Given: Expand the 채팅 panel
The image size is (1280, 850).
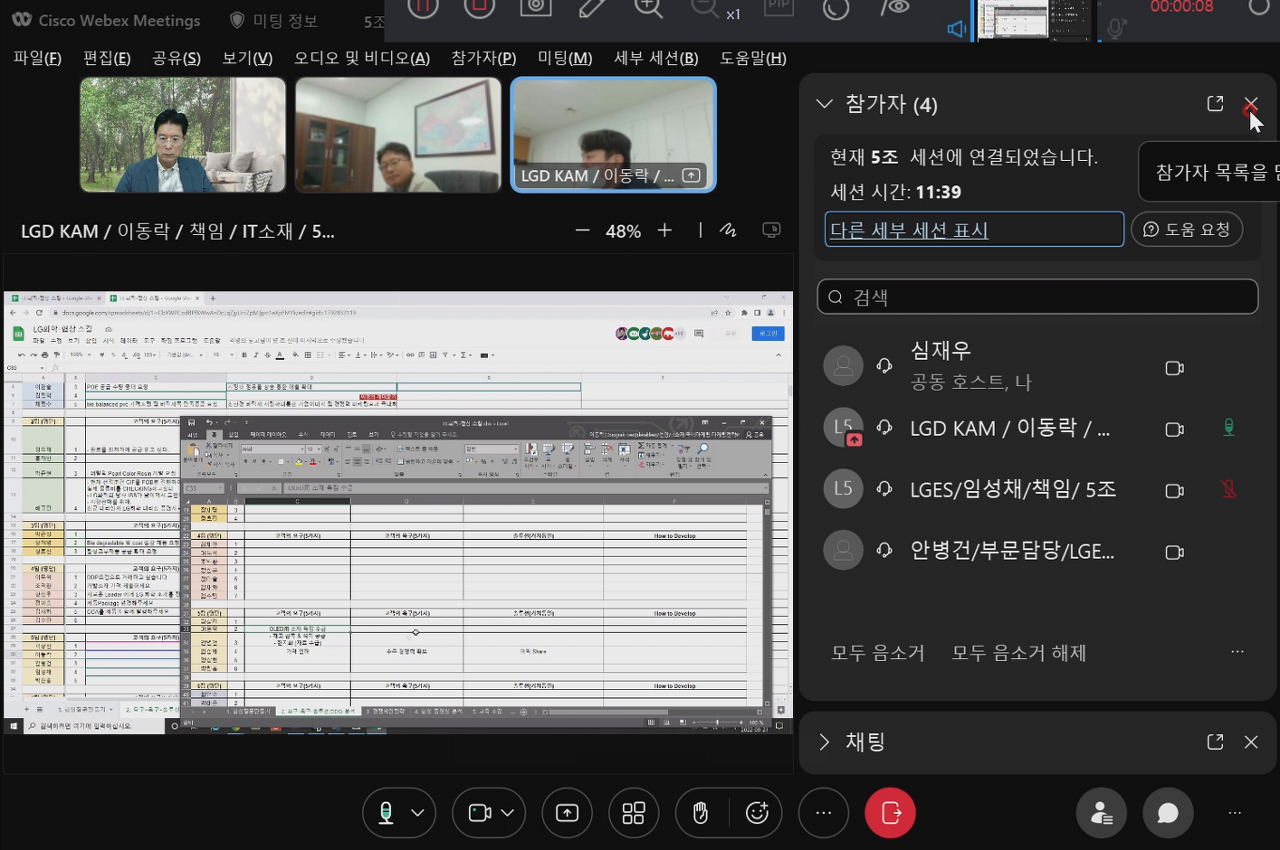Looking at the screenshot, I should tap(824, 741).
